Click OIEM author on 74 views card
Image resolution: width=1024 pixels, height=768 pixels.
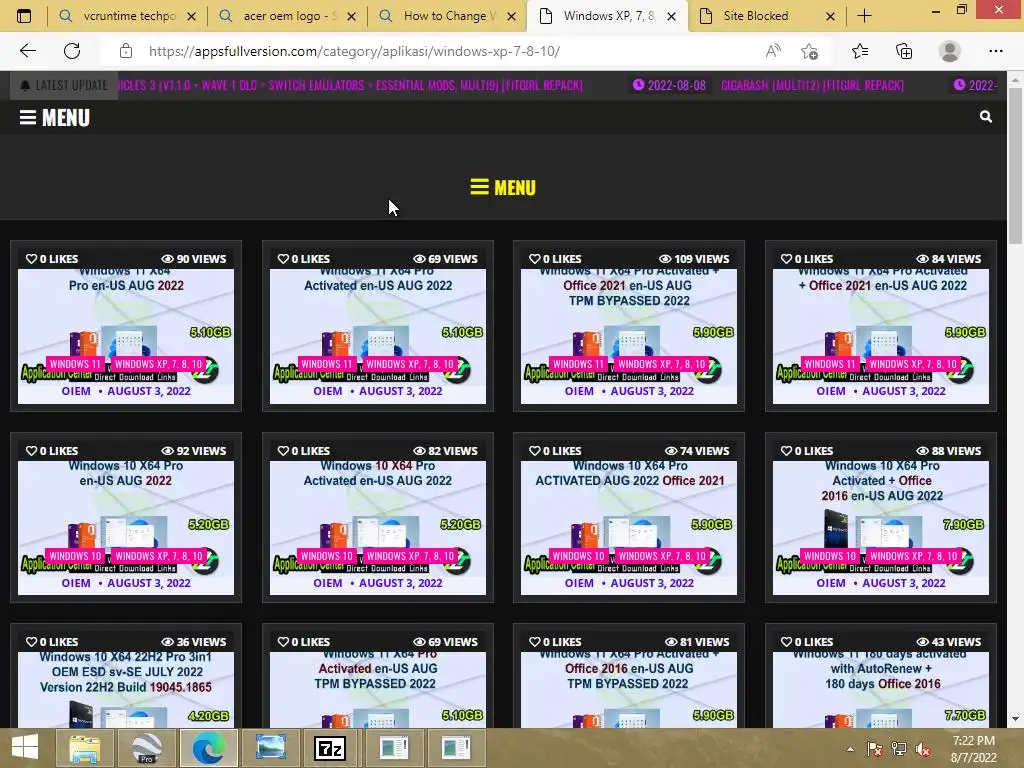pyautogui.click(x=579, y=583)
